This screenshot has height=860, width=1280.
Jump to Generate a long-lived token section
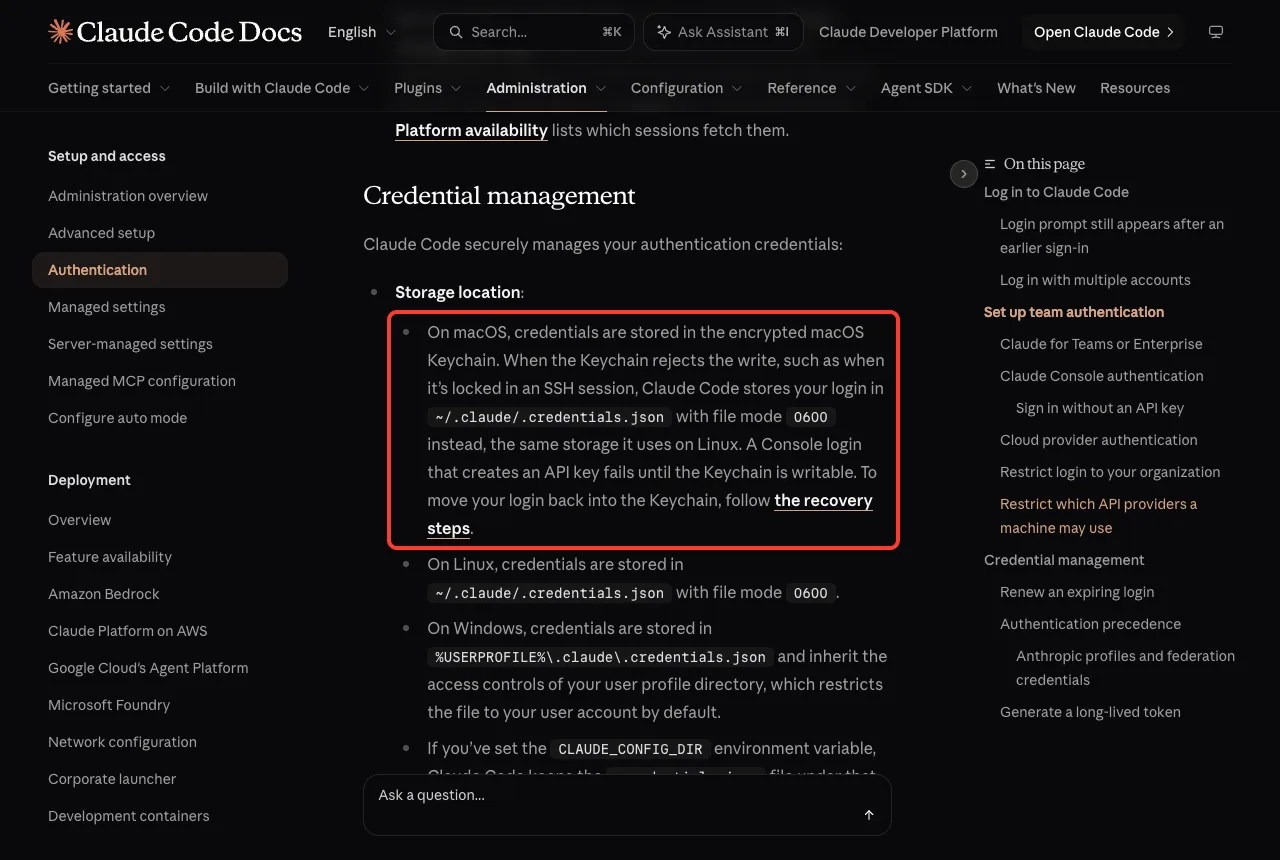tap(1090, 712)
